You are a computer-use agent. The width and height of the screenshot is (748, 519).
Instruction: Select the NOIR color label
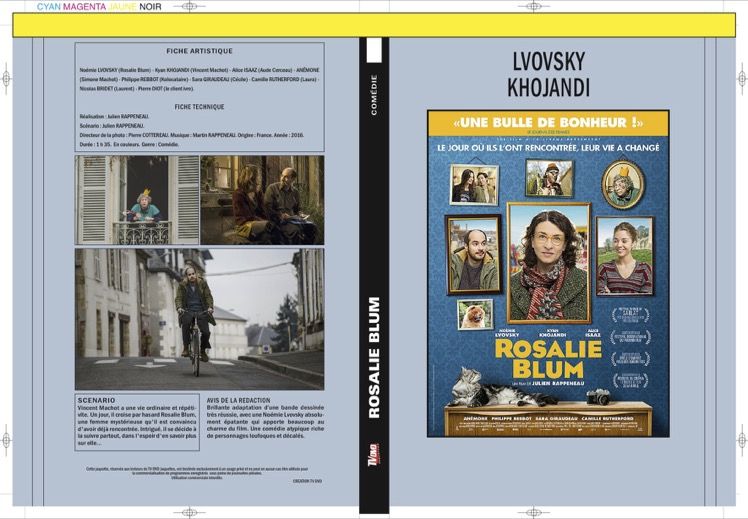click(x=150, y=7)
